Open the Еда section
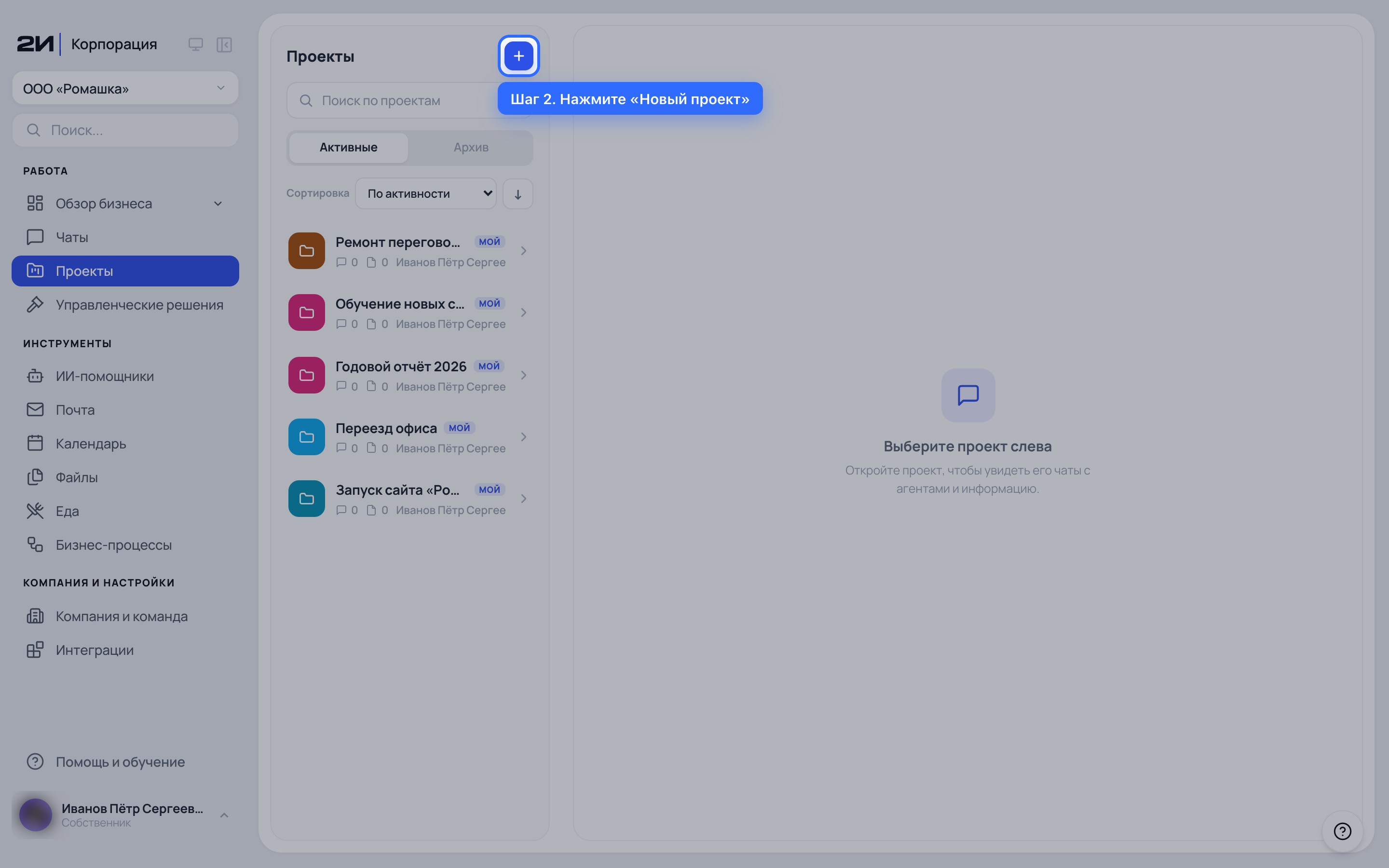The width and height of the screenshot is (1389, 868). pyautogui.click(x=125, y=511)
